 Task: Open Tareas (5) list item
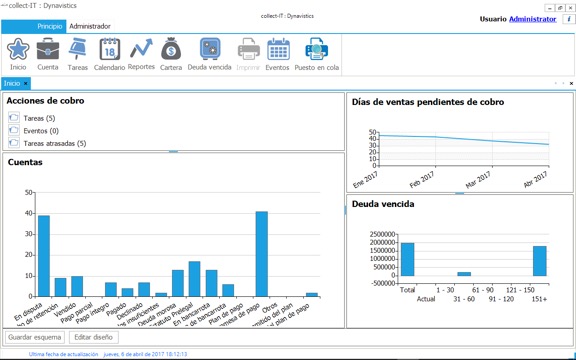39,118
